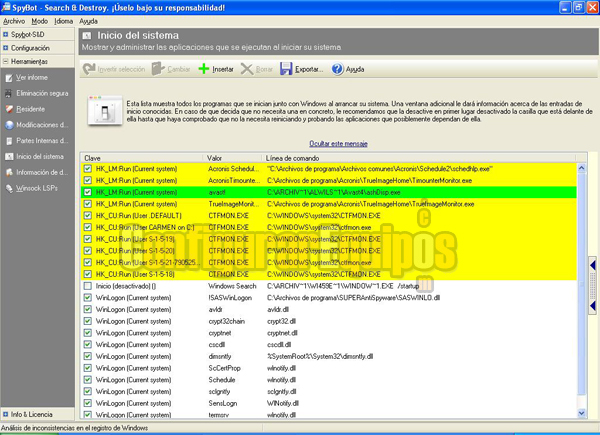The image size is (600, 435).
Task: Enable the Windows Search desactivado checkbox
Action: tap(88, 286)
